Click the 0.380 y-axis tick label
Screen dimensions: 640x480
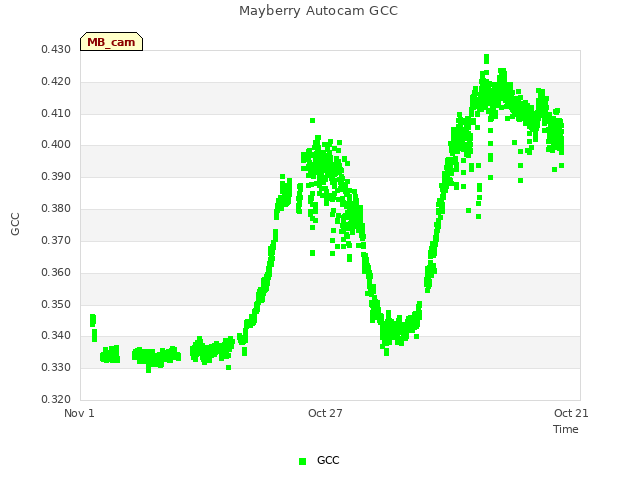56,208
